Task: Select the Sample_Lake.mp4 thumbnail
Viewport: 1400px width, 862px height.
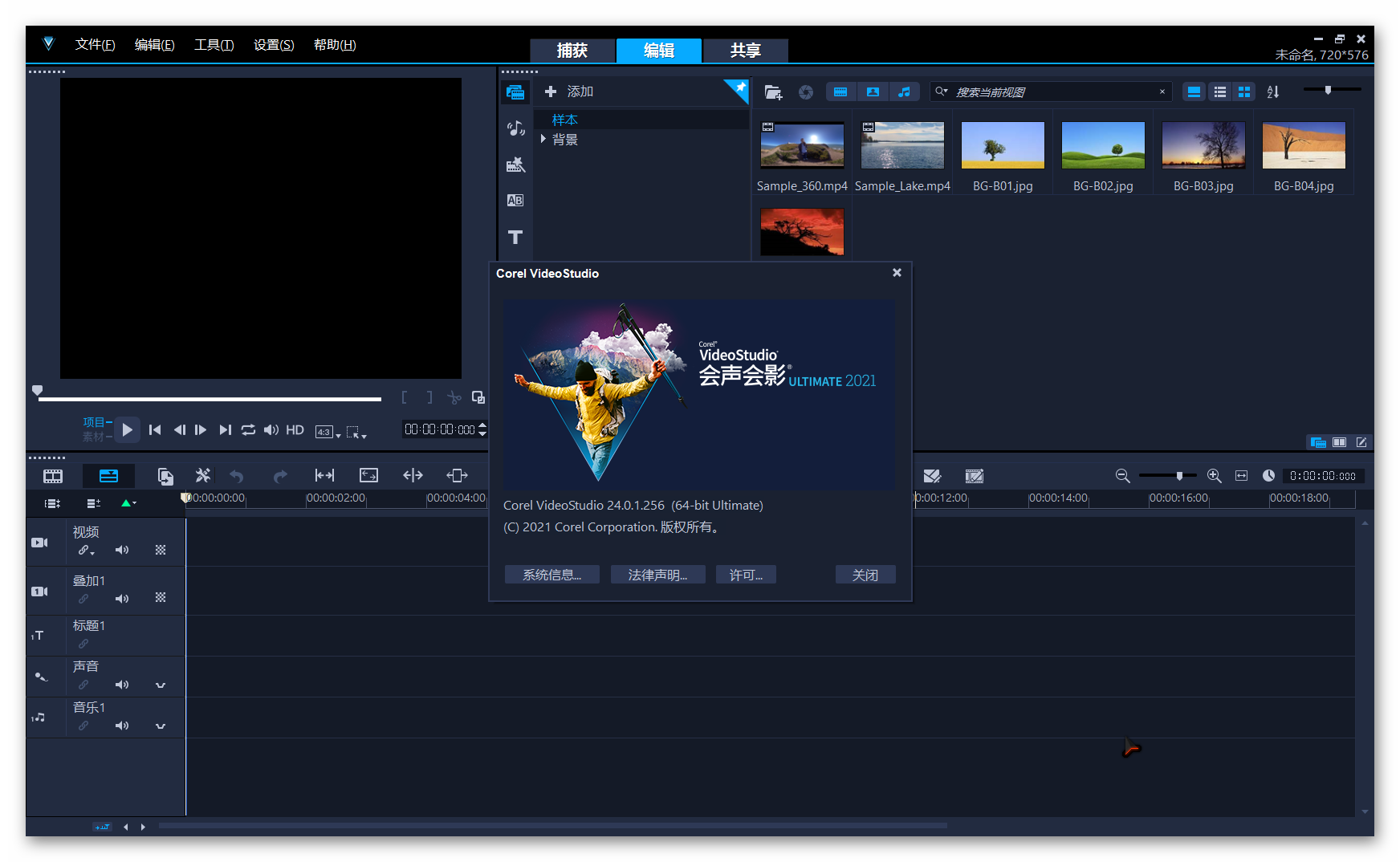Action: [902, 145]
